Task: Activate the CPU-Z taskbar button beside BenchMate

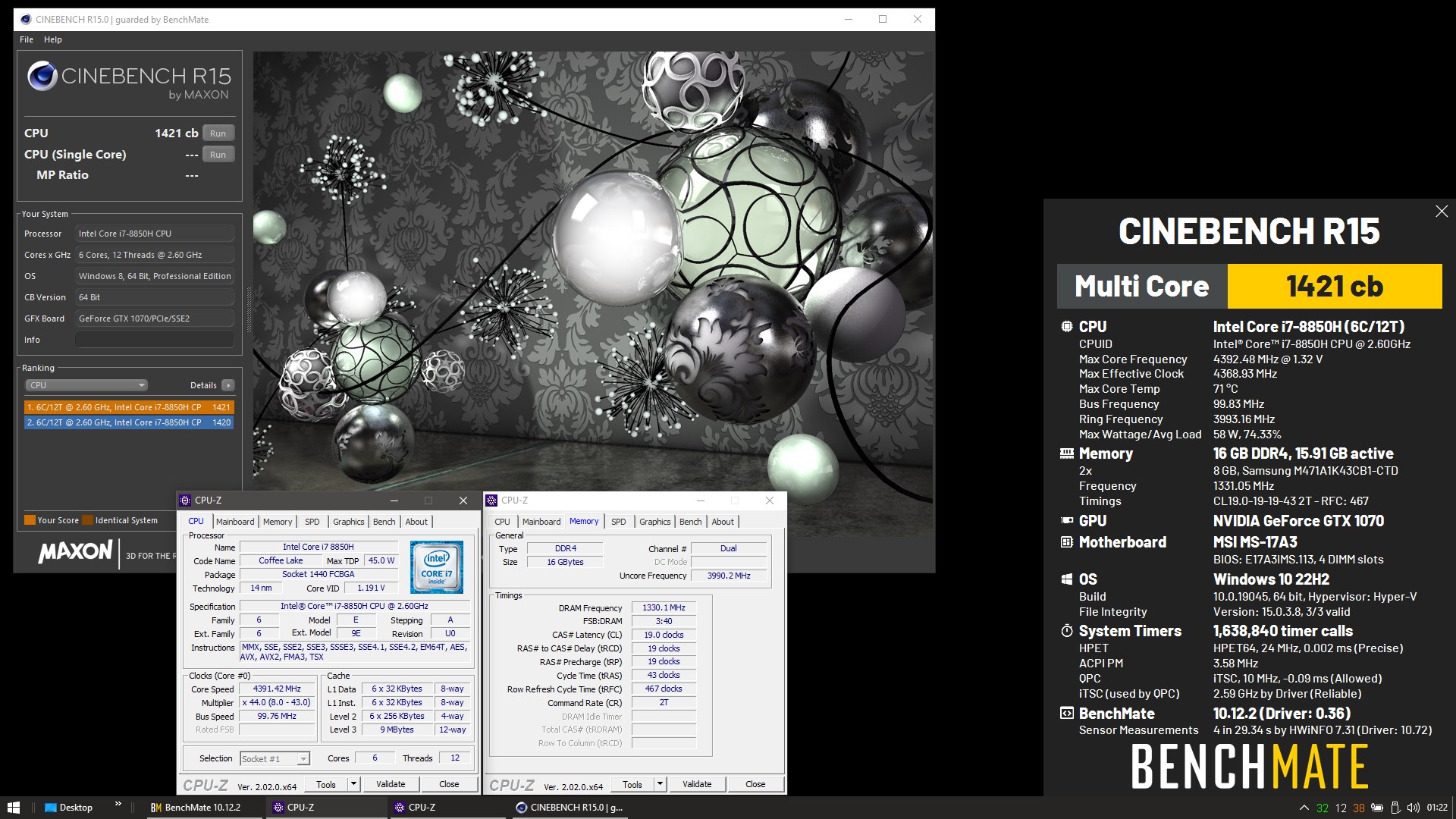Action: [x=325, y=808]
